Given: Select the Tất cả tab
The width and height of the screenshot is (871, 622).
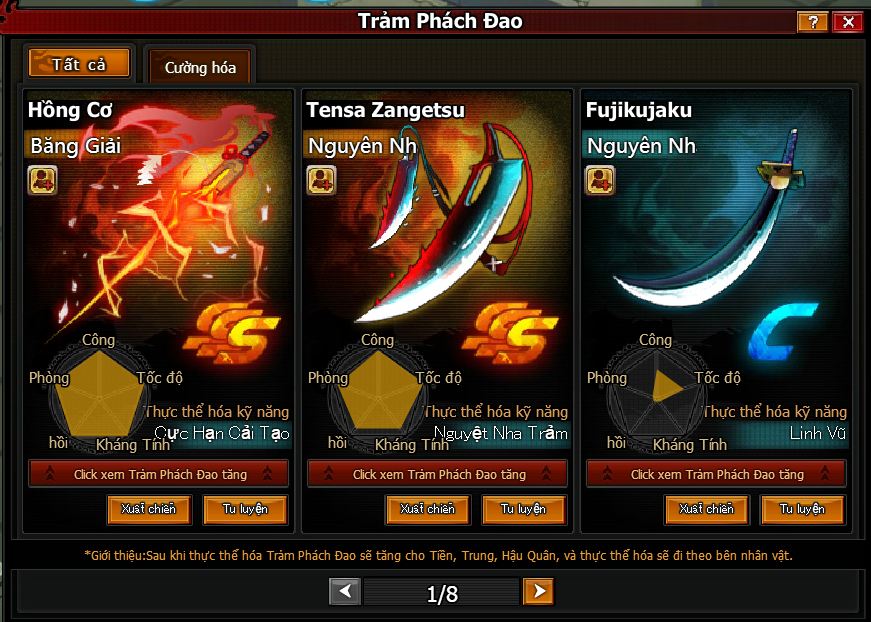Looking at the screenshot, I should click(79, 64).
